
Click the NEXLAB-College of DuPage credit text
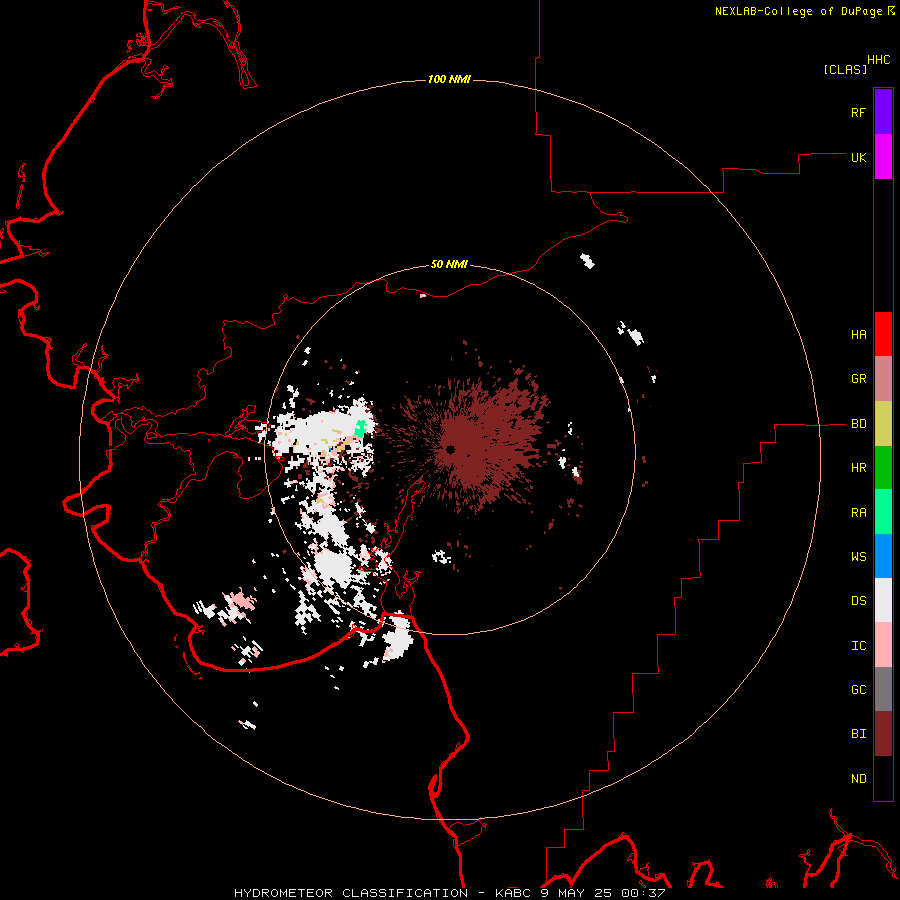click(x=798, y=11)
